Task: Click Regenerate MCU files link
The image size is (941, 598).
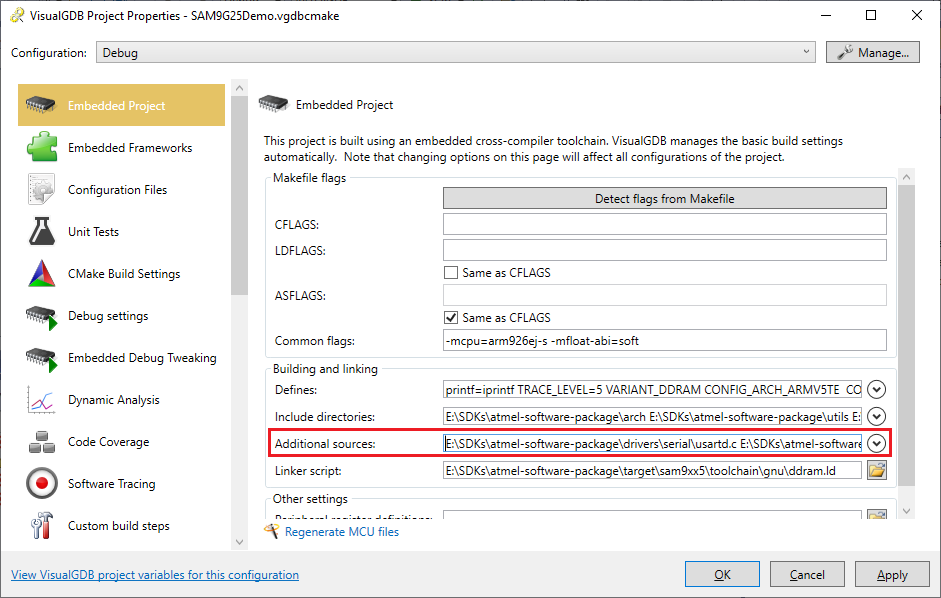Action: click(341, 531)
